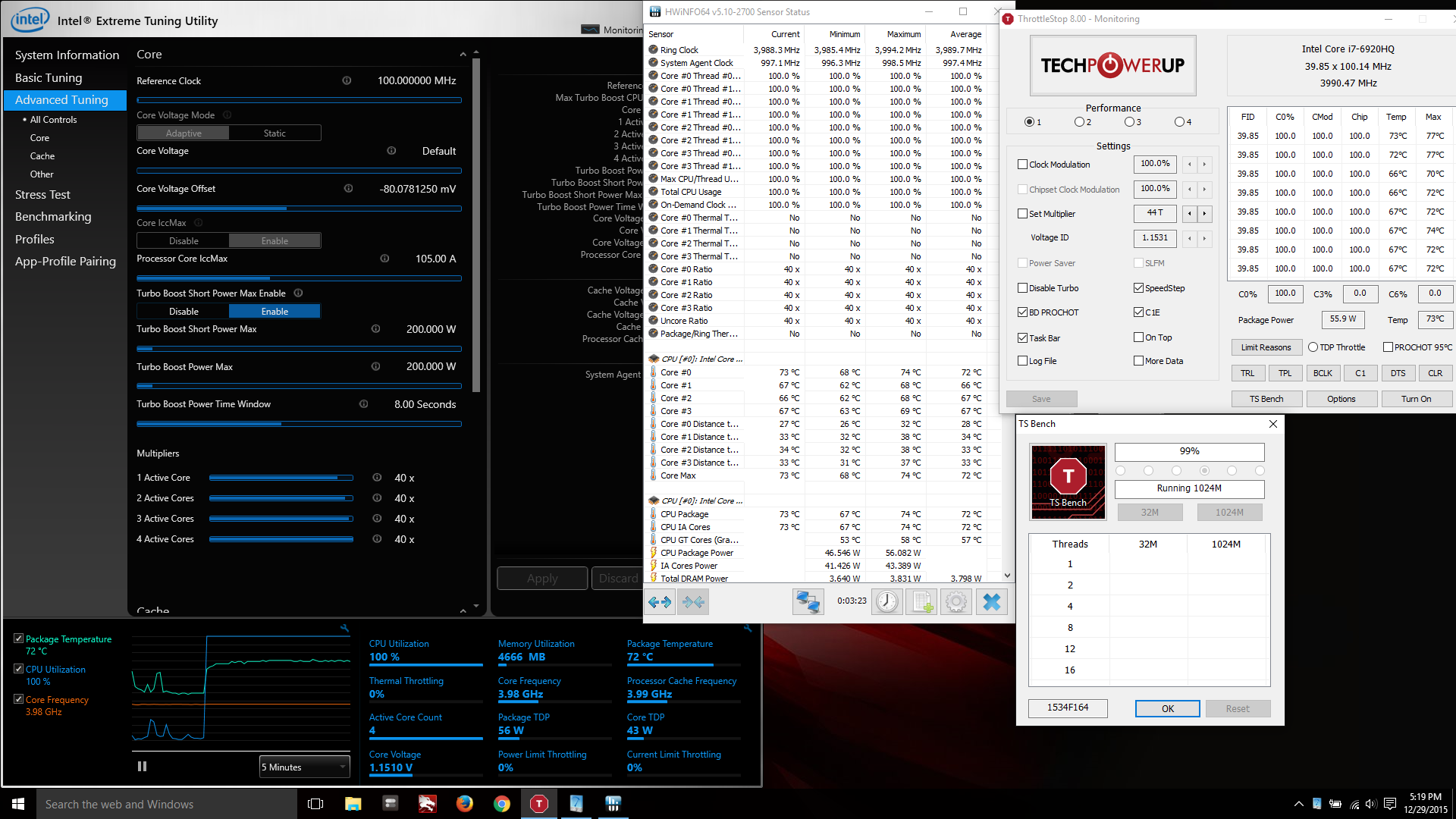Open the 5 Minutes time range dropdown

click(x=304, y=767)
